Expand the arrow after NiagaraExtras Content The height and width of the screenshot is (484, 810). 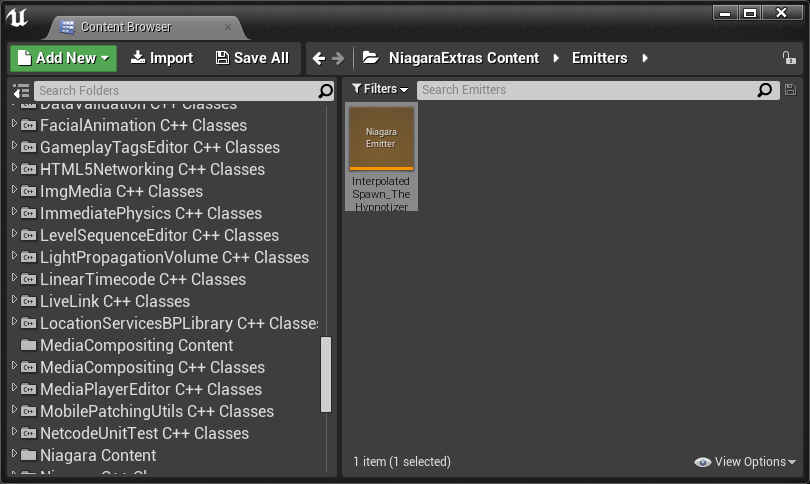pyautogui.click(x=556, y=58)
